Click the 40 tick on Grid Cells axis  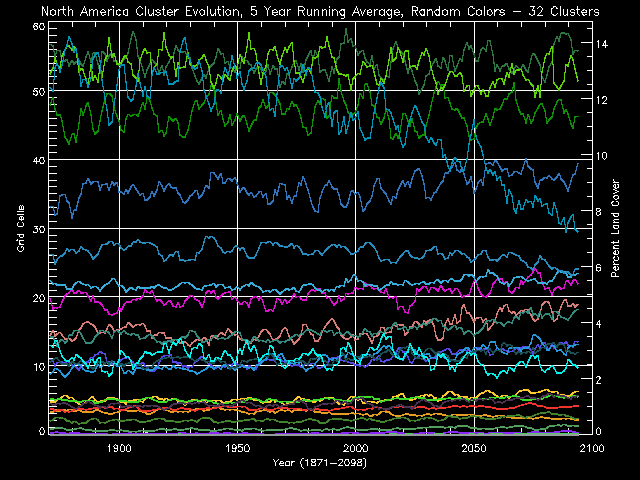click(39, 160)
